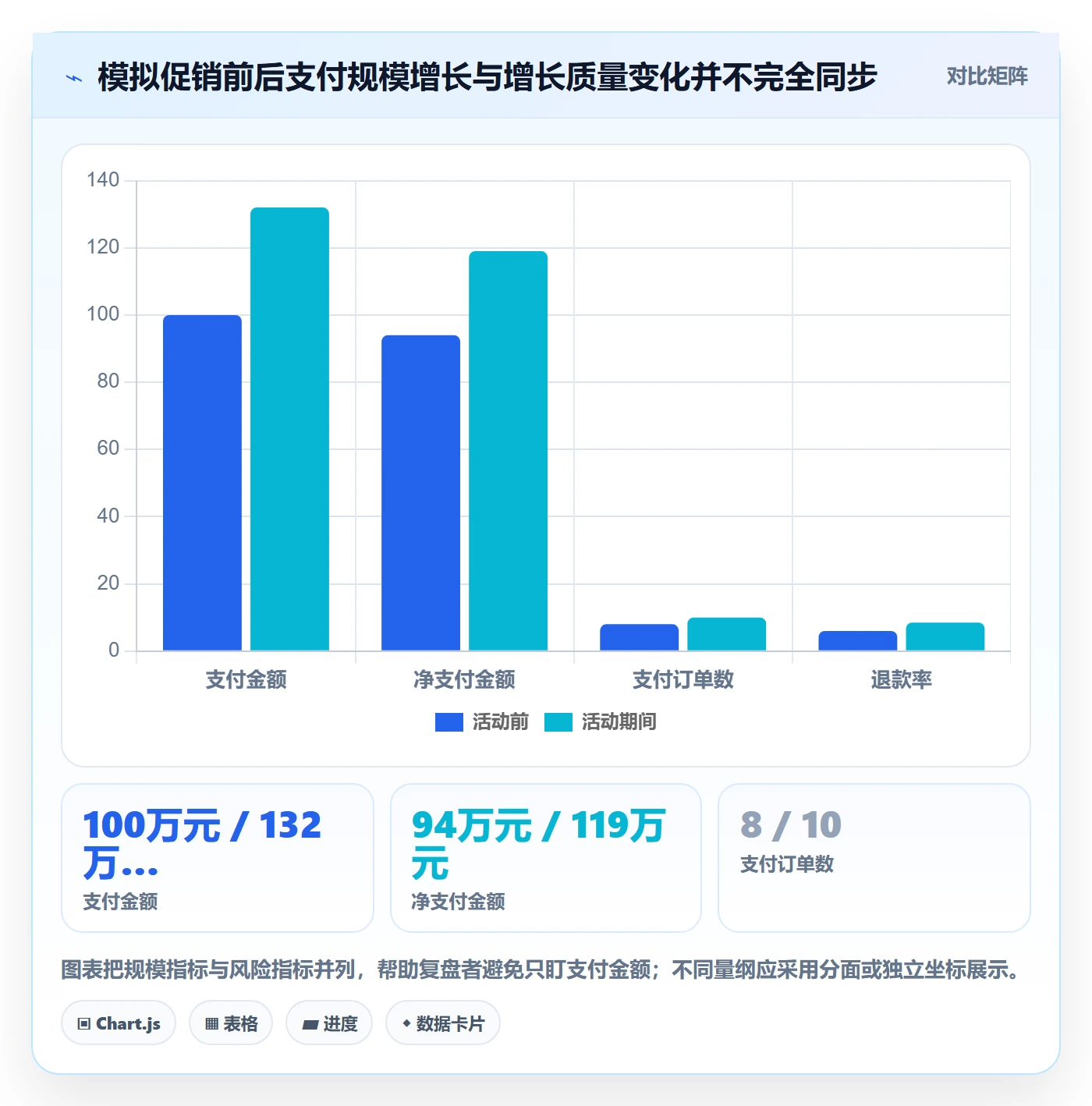The height and width of the screenshot is (1106, 1092).
Task: Click the 活动期间 bar for 净支付金额
Action: click(x=508, y=451)
